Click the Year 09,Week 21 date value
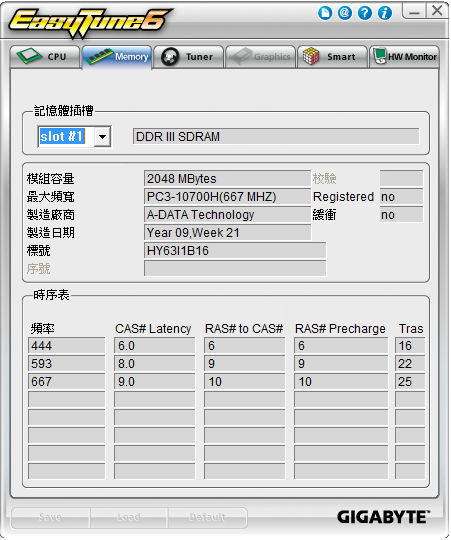The image size is (451, 540). [227, 232]
